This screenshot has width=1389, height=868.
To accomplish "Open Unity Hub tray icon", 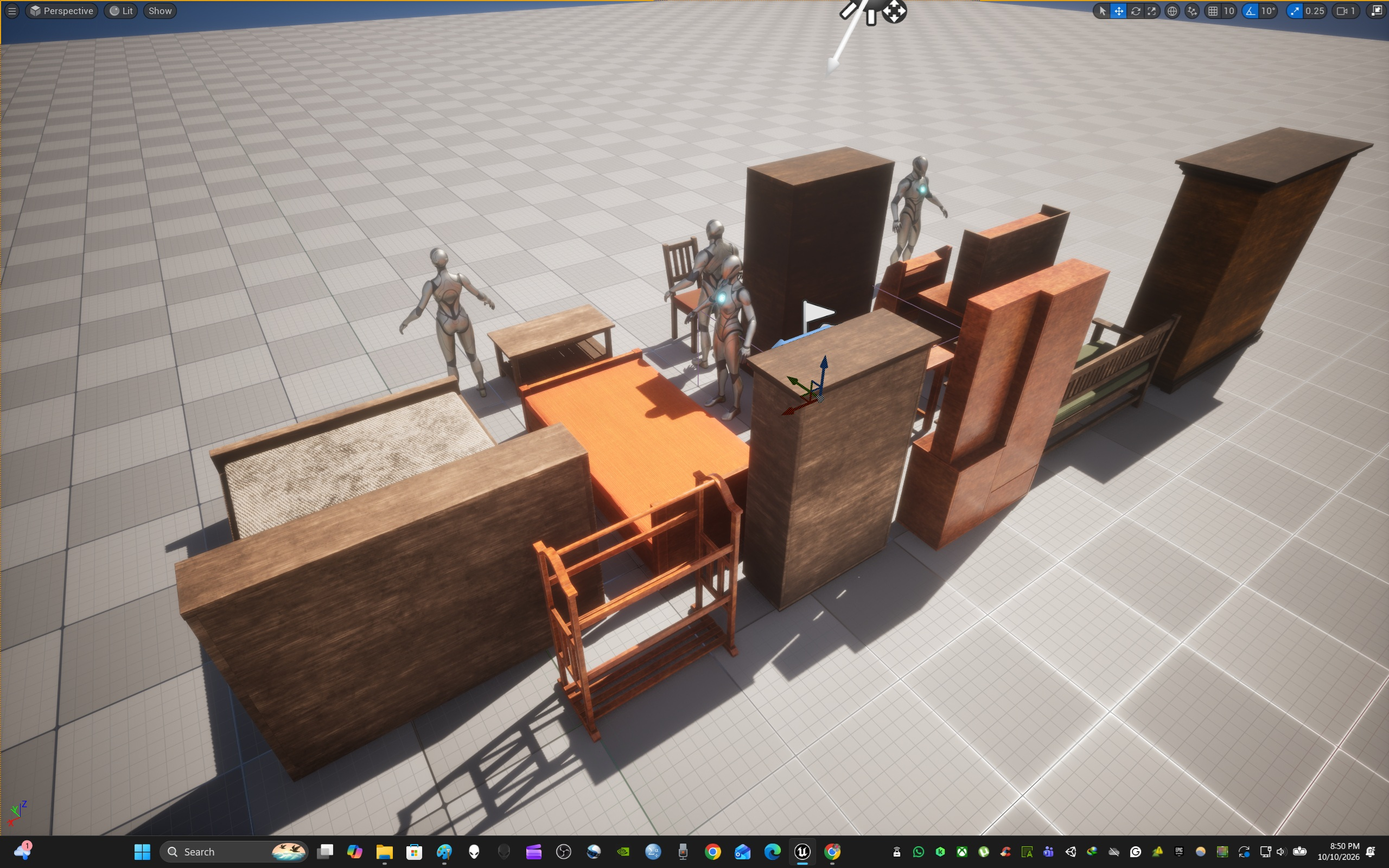I will point(1071,851).
